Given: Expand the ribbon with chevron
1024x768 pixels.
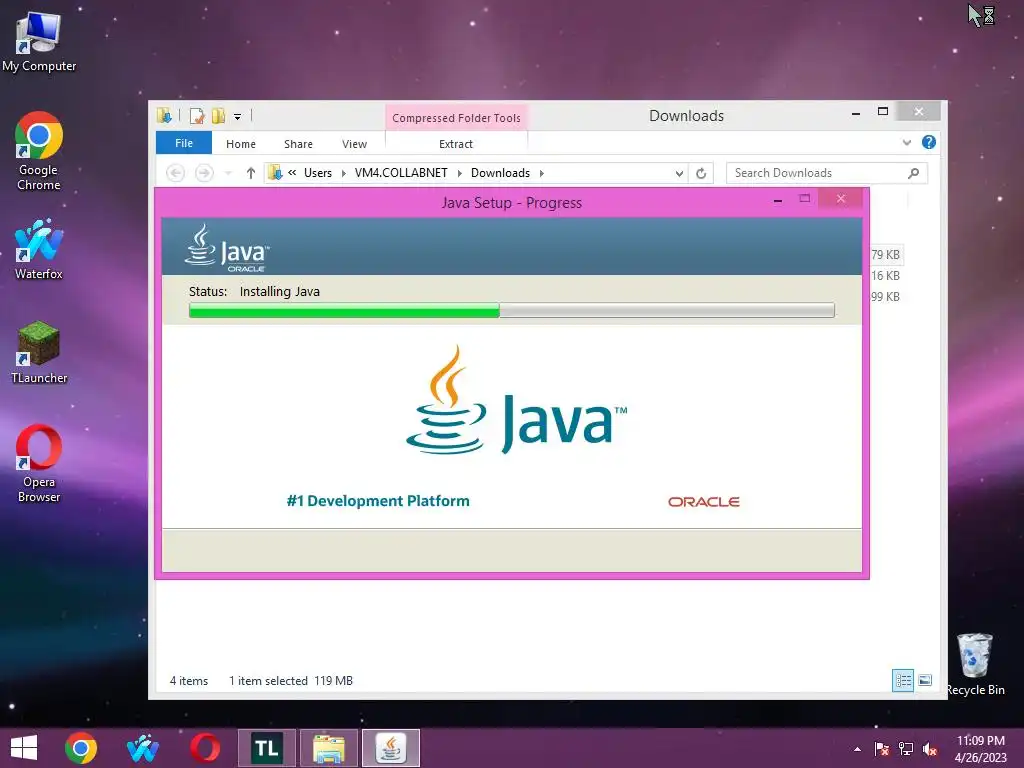Looking at the screenshot, I should 906,142.
